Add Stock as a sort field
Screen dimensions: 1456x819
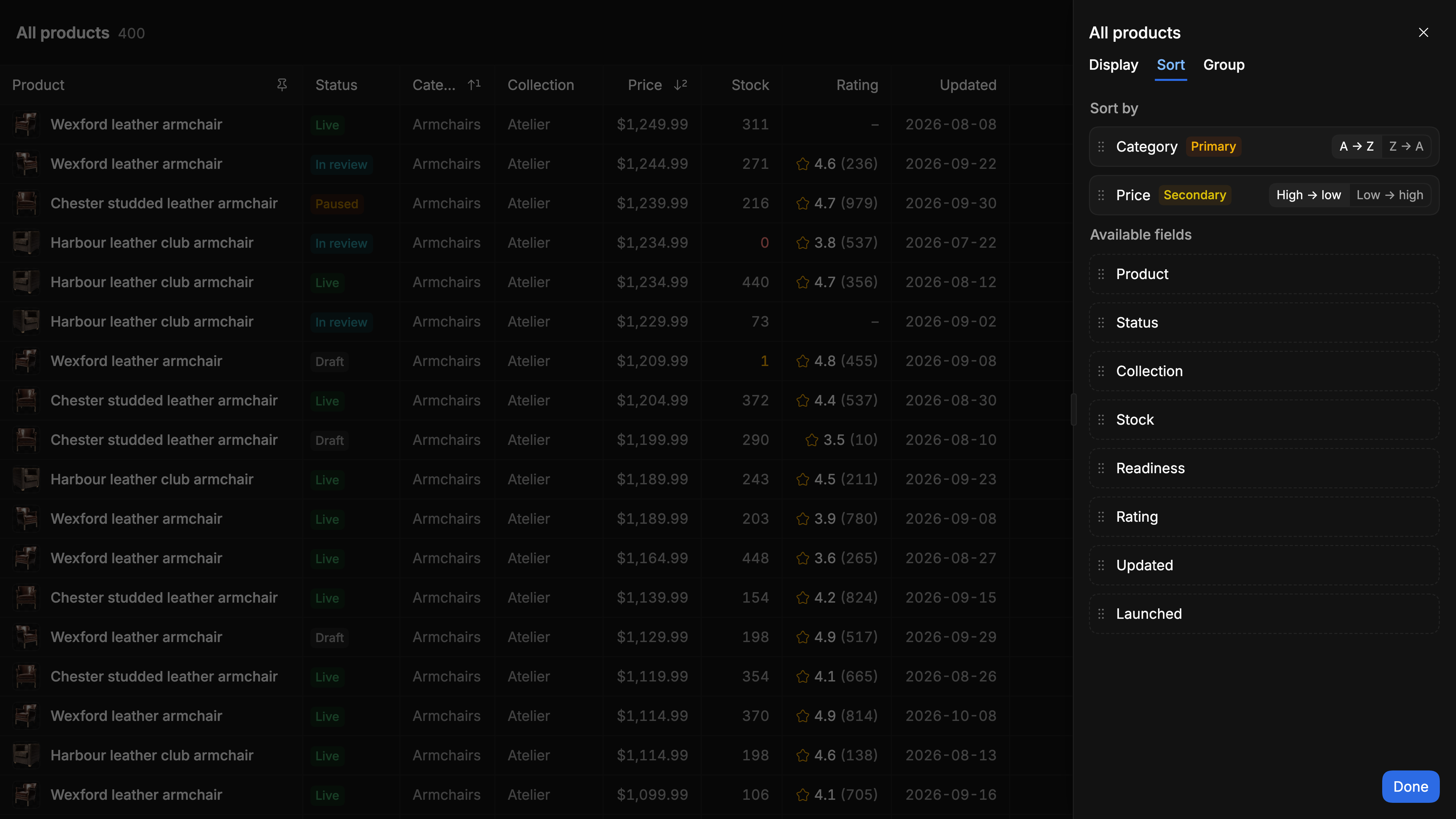(x=1264, y=420)
